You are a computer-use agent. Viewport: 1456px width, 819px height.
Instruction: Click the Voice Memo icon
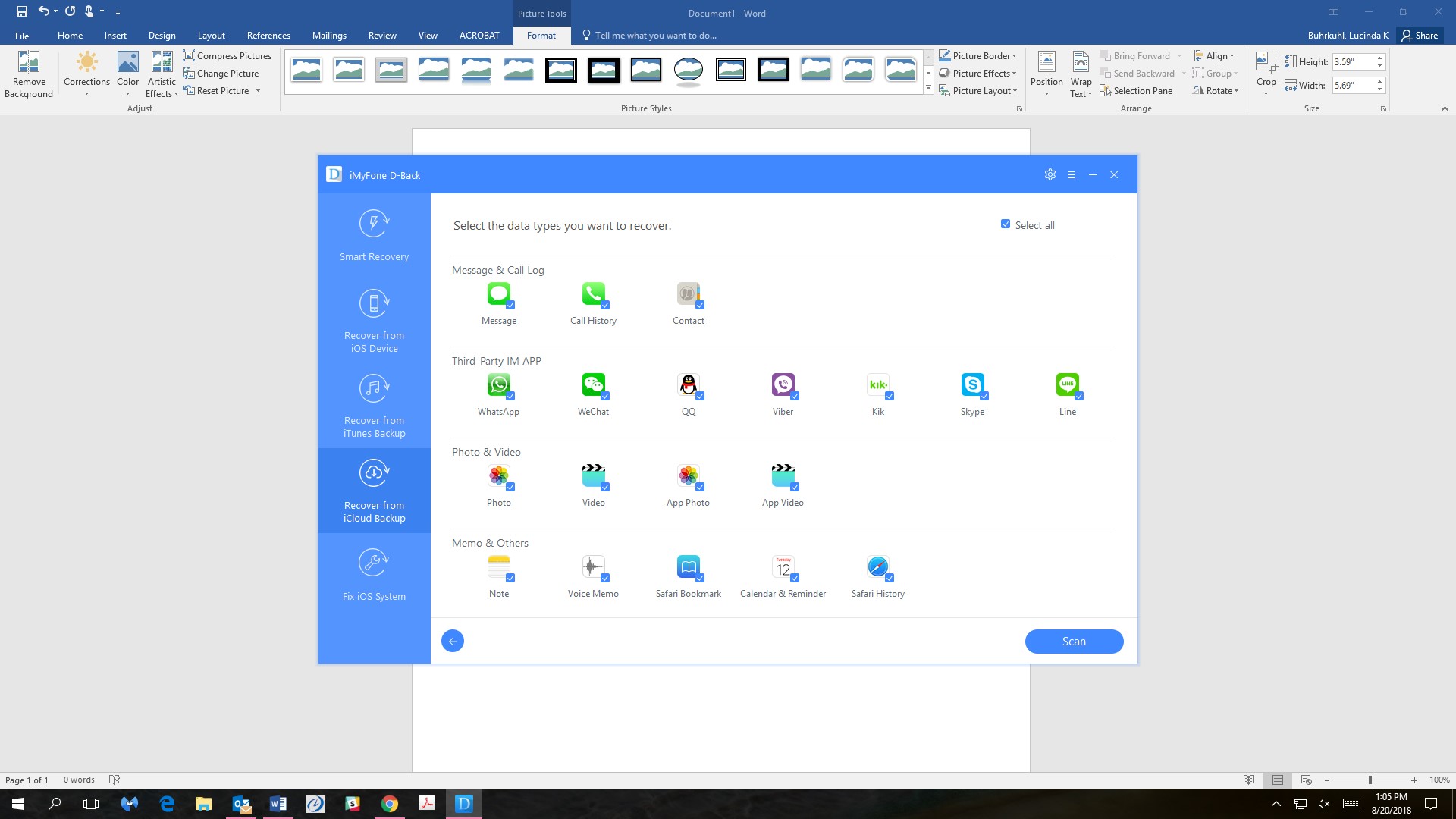(x=593, y=567)
